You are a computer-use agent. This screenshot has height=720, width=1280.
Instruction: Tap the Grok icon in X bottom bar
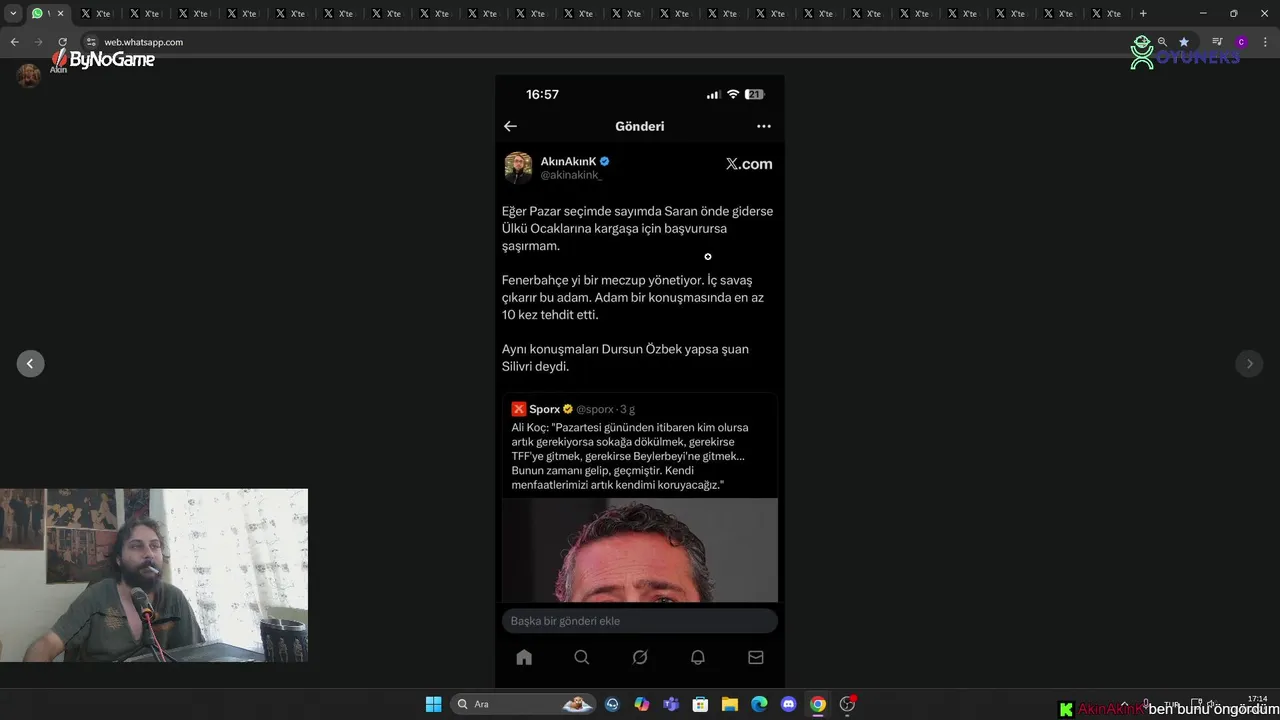point(640,657)
